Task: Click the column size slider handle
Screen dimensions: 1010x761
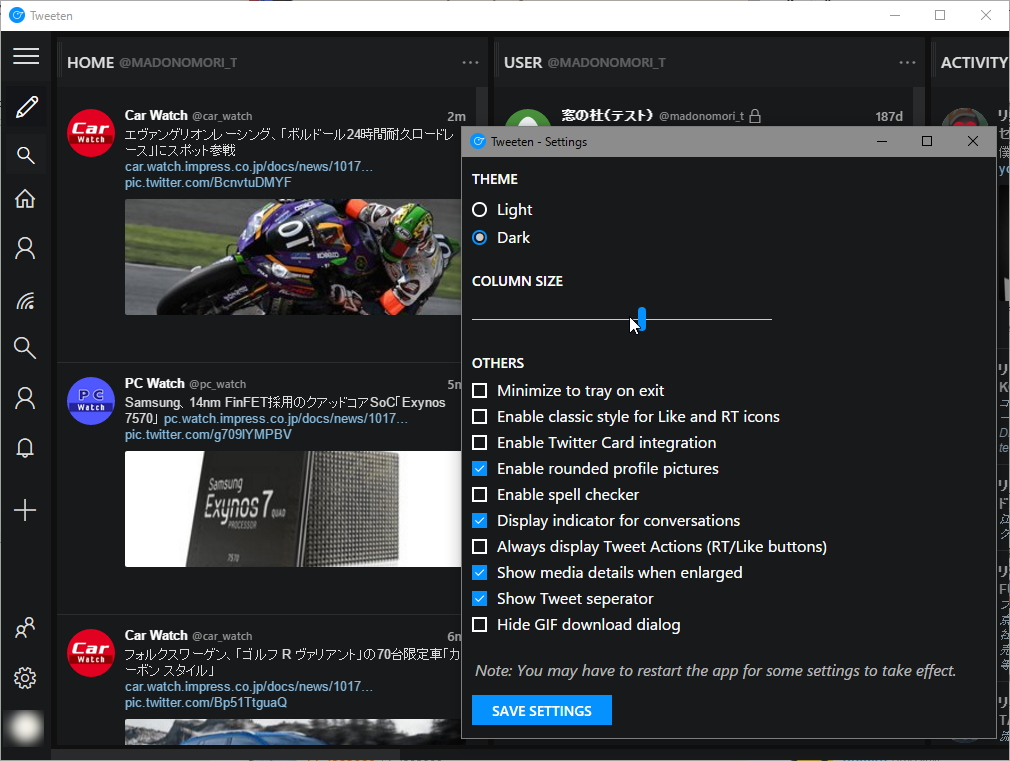Action: pyautogui.click(x=642, y=319)
